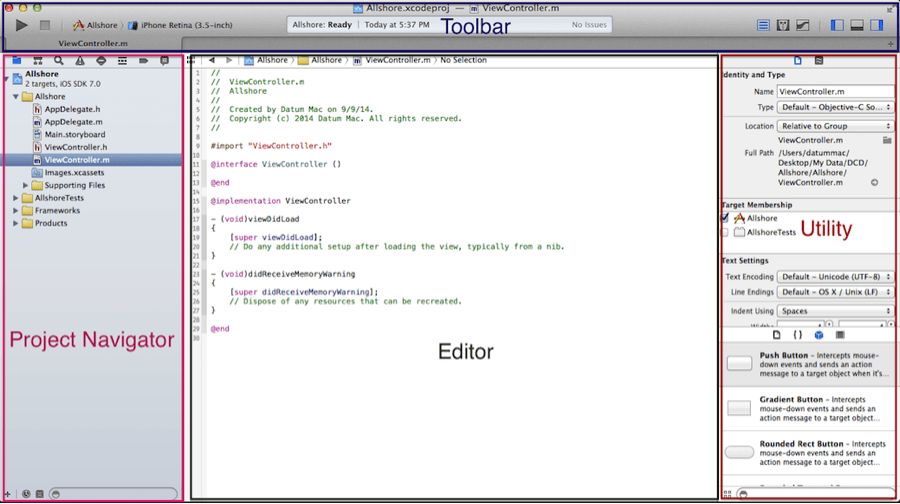Viewport: 900px width, 504px height.
Task: Open related items menu in jump bar
Action: tap(191, 60)
